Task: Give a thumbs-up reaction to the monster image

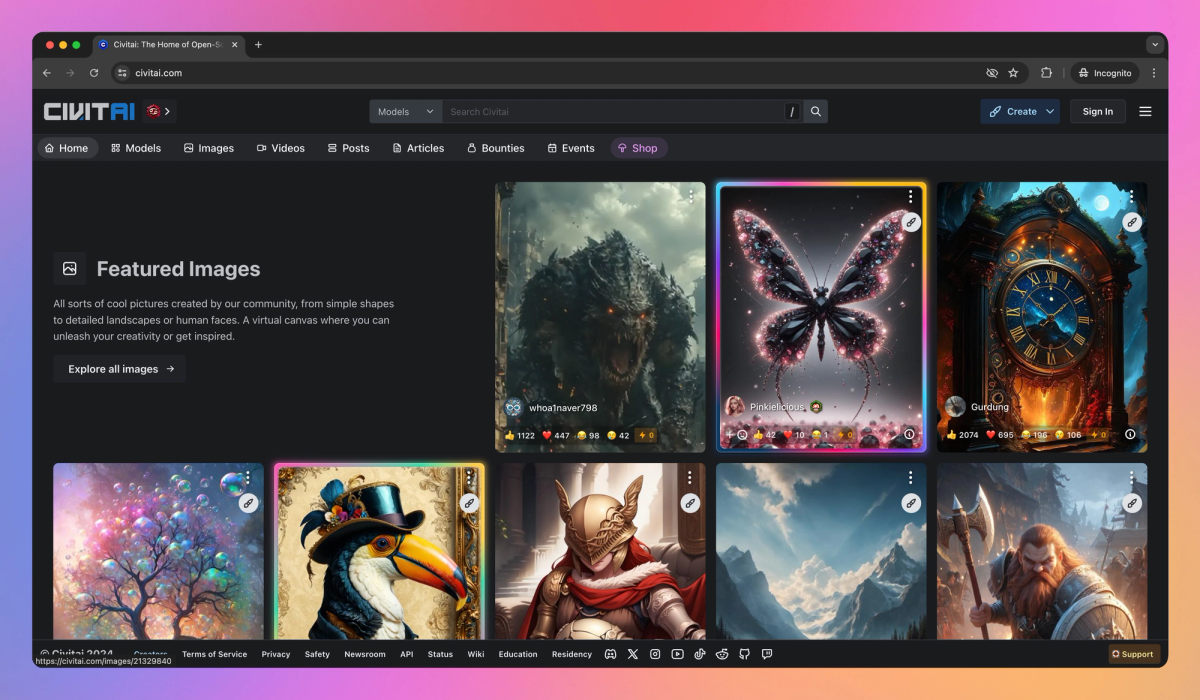Action: (511, 434)
